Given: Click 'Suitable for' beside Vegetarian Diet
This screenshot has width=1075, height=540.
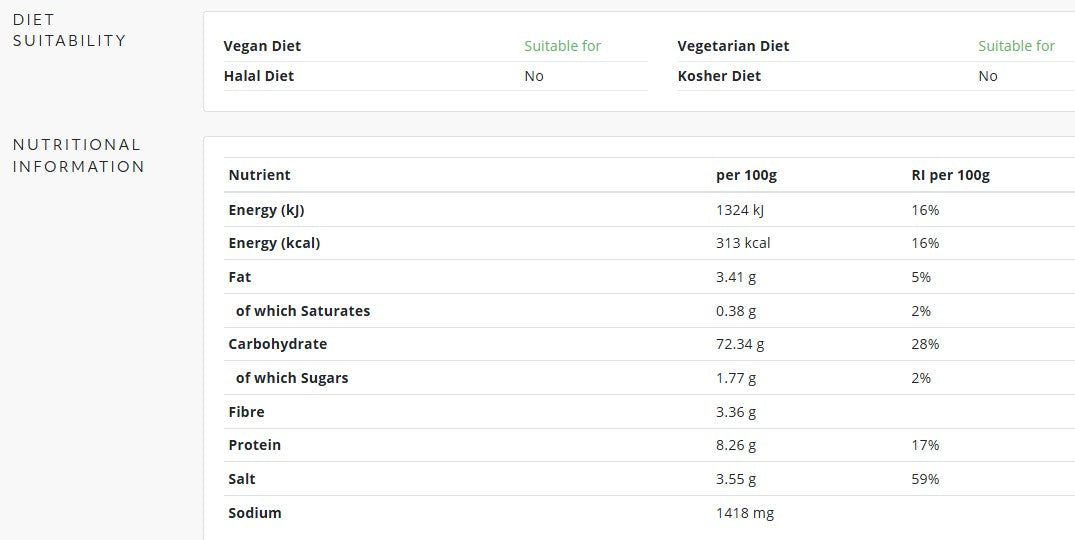Looking at the screenshot, I should click(x=1016, y=46).
